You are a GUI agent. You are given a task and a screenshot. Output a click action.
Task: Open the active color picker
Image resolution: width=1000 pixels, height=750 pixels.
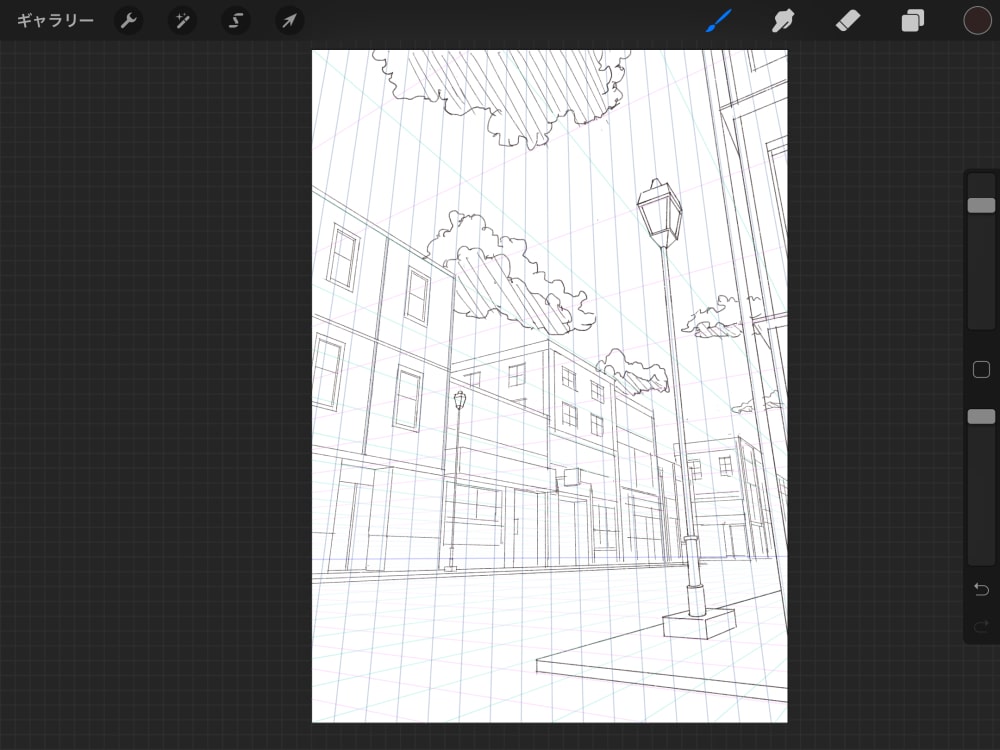[978, 20]
